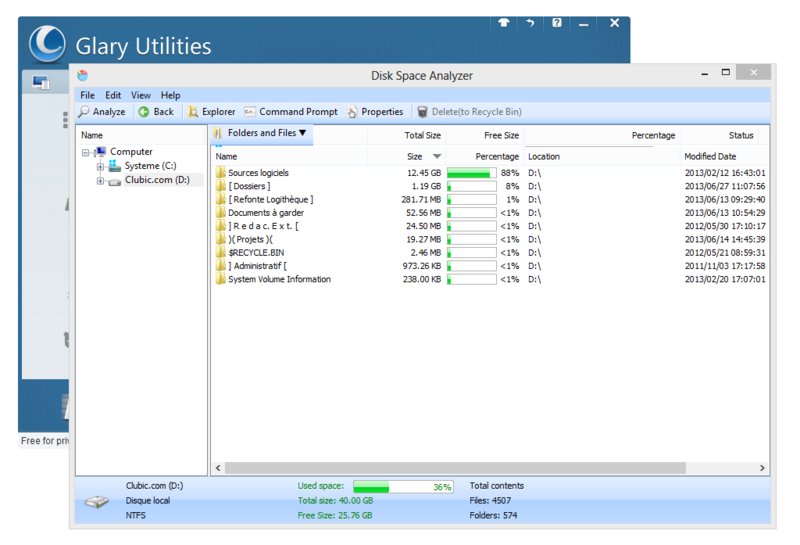Click the 8% usage bar for [ Dossiers ]
Viewport: 800px width, 545px height.
tap(471, 186)
